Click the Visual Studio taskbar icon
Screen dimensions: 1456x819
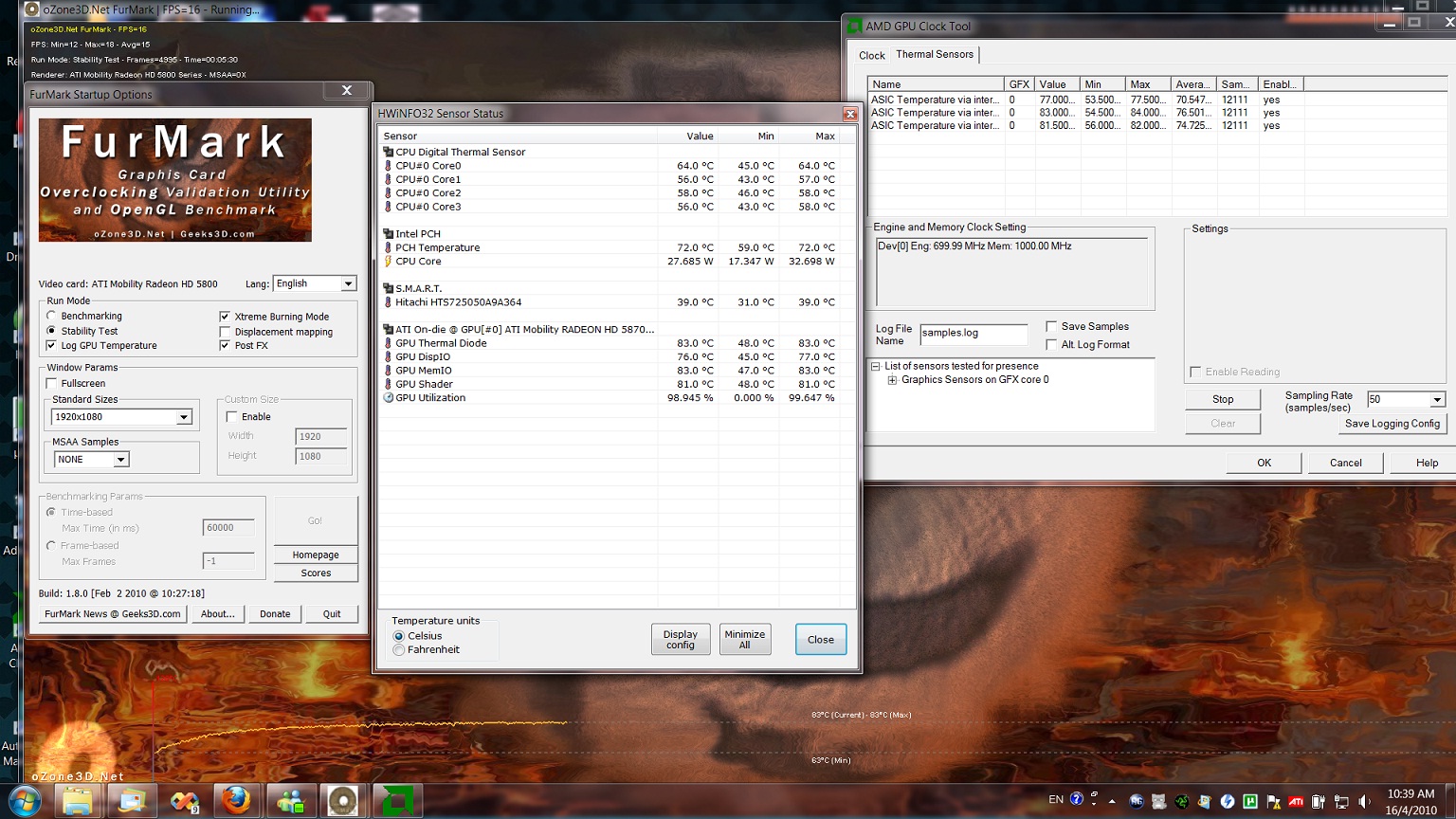click(185, 802)
